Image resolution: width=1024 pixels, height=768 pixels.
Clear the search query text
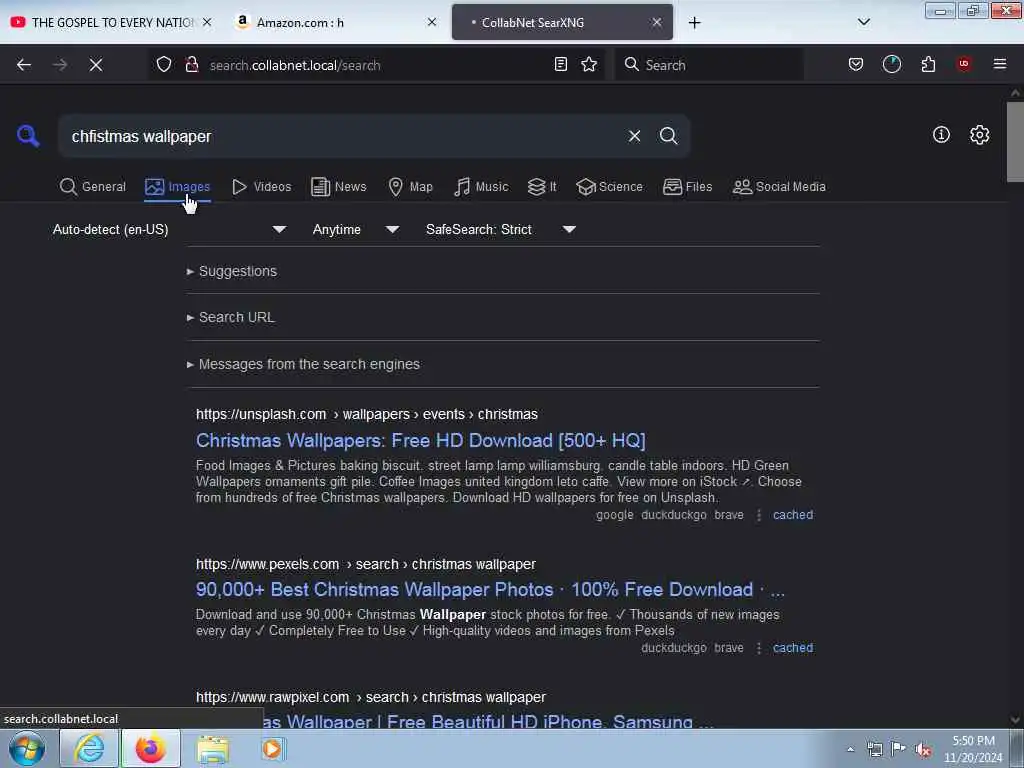634,136
